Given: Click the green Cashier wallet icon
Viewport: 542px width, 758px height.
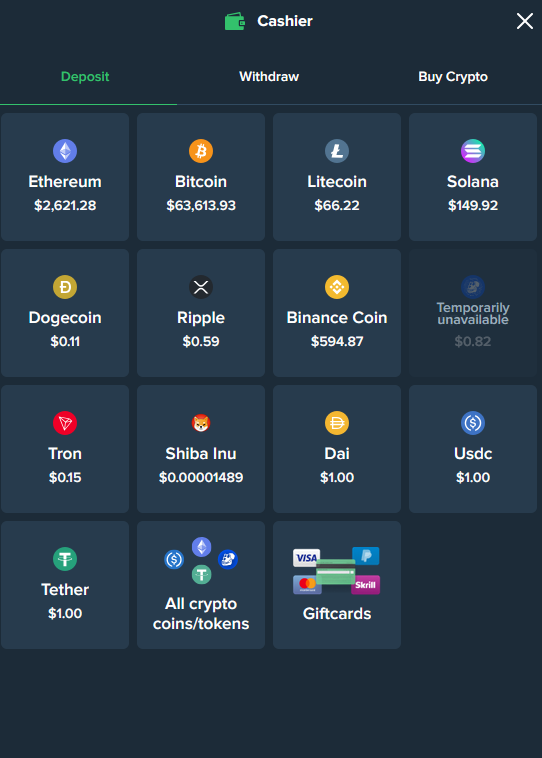Looking at the screenshot, I should point(235,21).
